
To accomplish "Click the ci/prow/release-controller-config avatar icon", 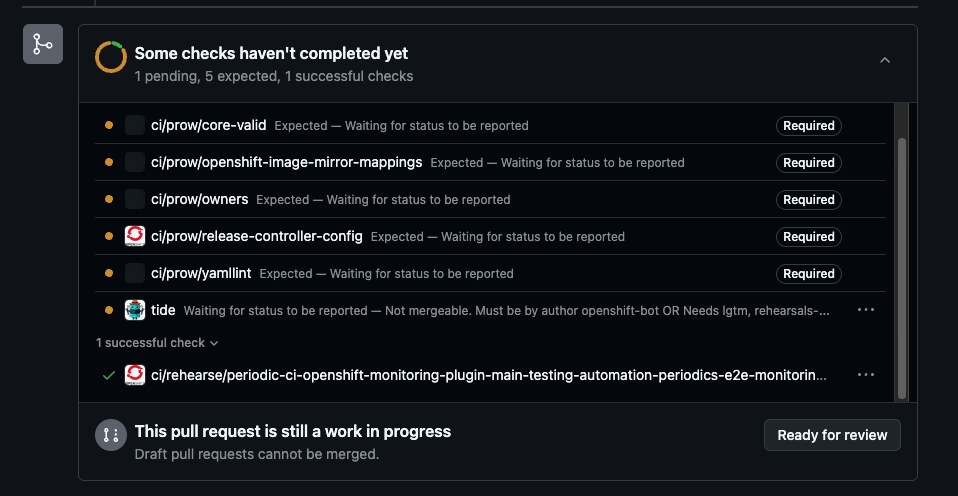I will [x=135, y=237].
